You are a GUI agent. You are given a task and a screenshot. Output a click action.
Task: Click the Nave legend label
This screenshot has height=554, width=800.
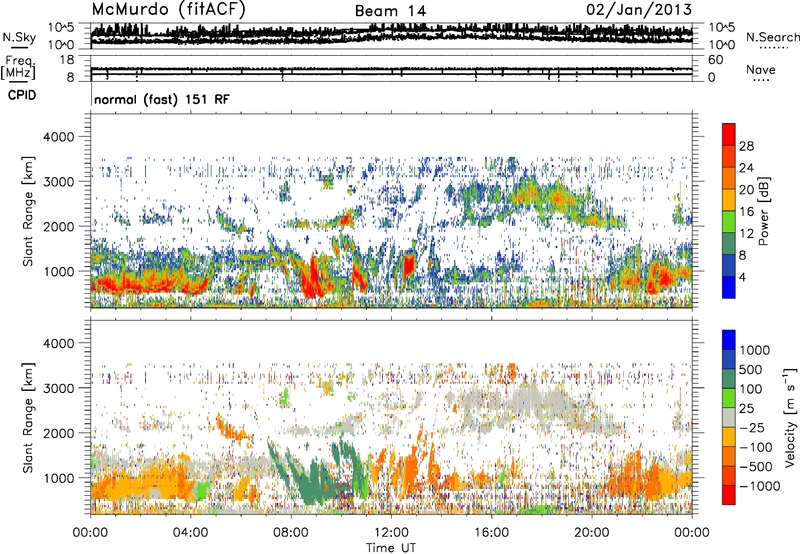(761, 69)
